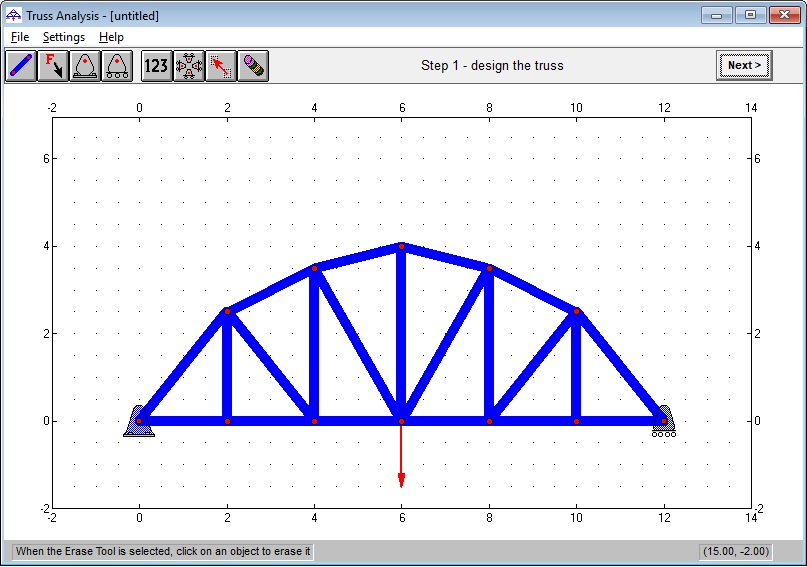Open the File menu
Image resolution: width=807 pixels, height=567 pixels.
pos(20,37)
